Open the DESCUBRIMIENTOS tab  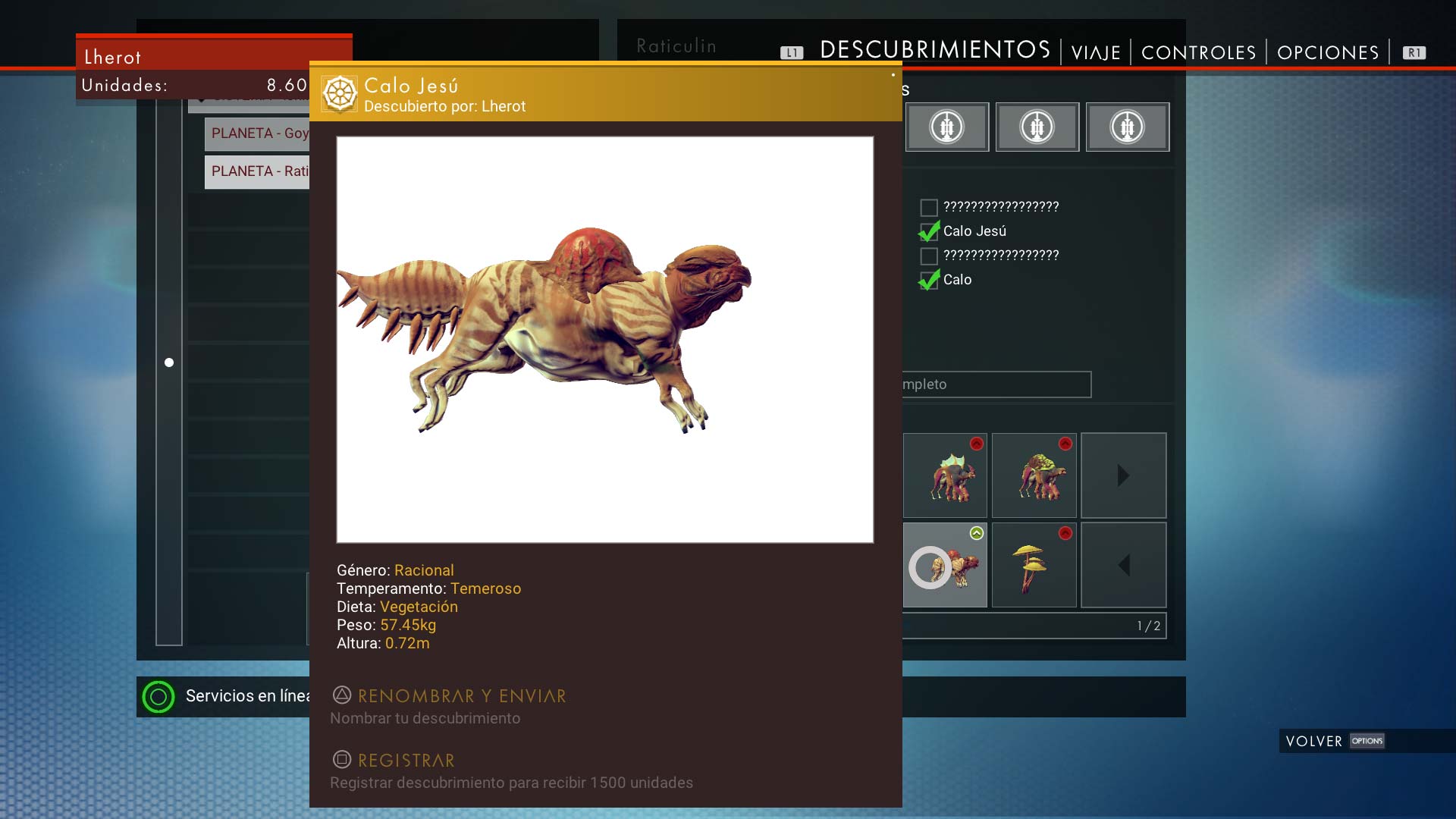[935, 50]
